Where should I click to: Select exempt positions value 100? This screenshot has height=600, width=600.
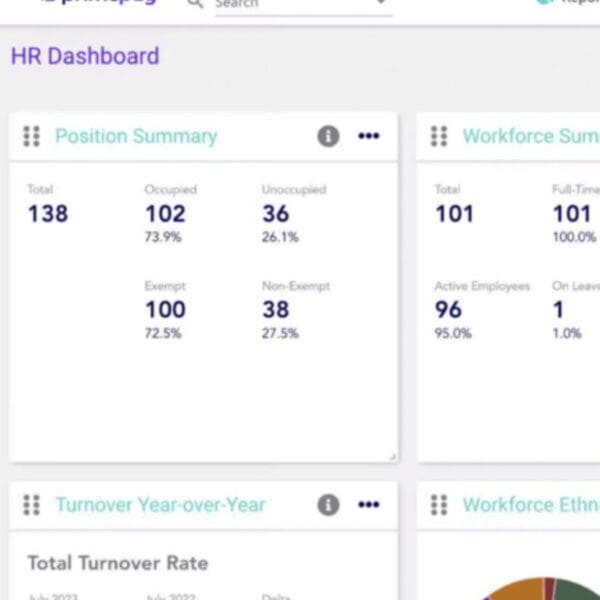(x=165, y=309)
